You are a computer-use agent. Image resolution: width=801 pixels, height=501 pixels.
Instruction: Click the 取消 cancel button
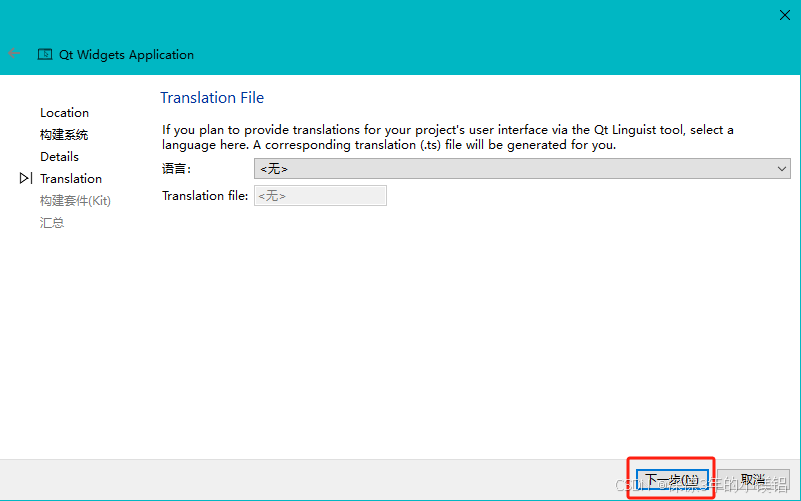(x=753, y=480)
